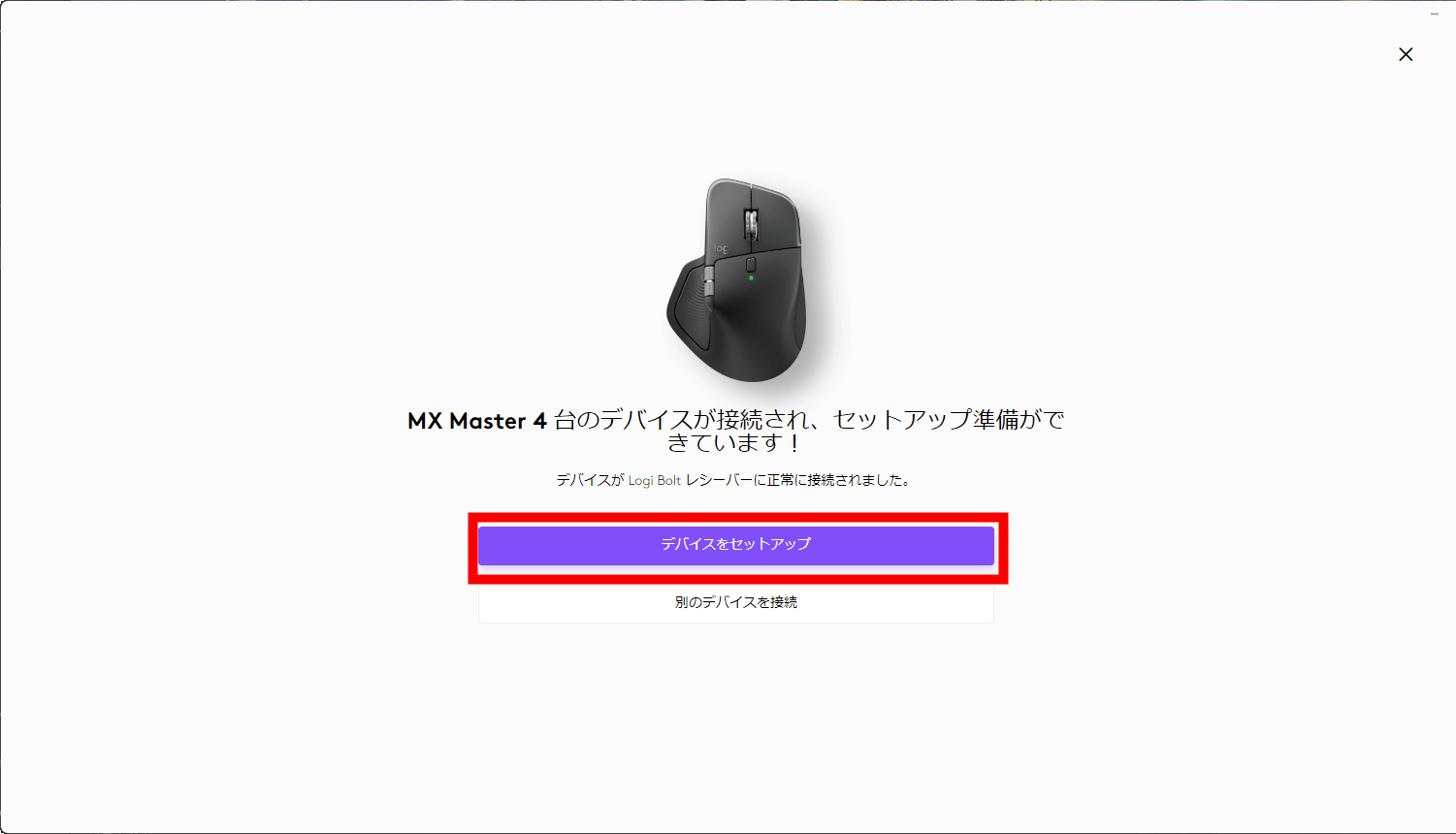Click the bold MX Master 4 heading text
The image size is (1456, 834).
pyautogui.click(x=477, y=421)
